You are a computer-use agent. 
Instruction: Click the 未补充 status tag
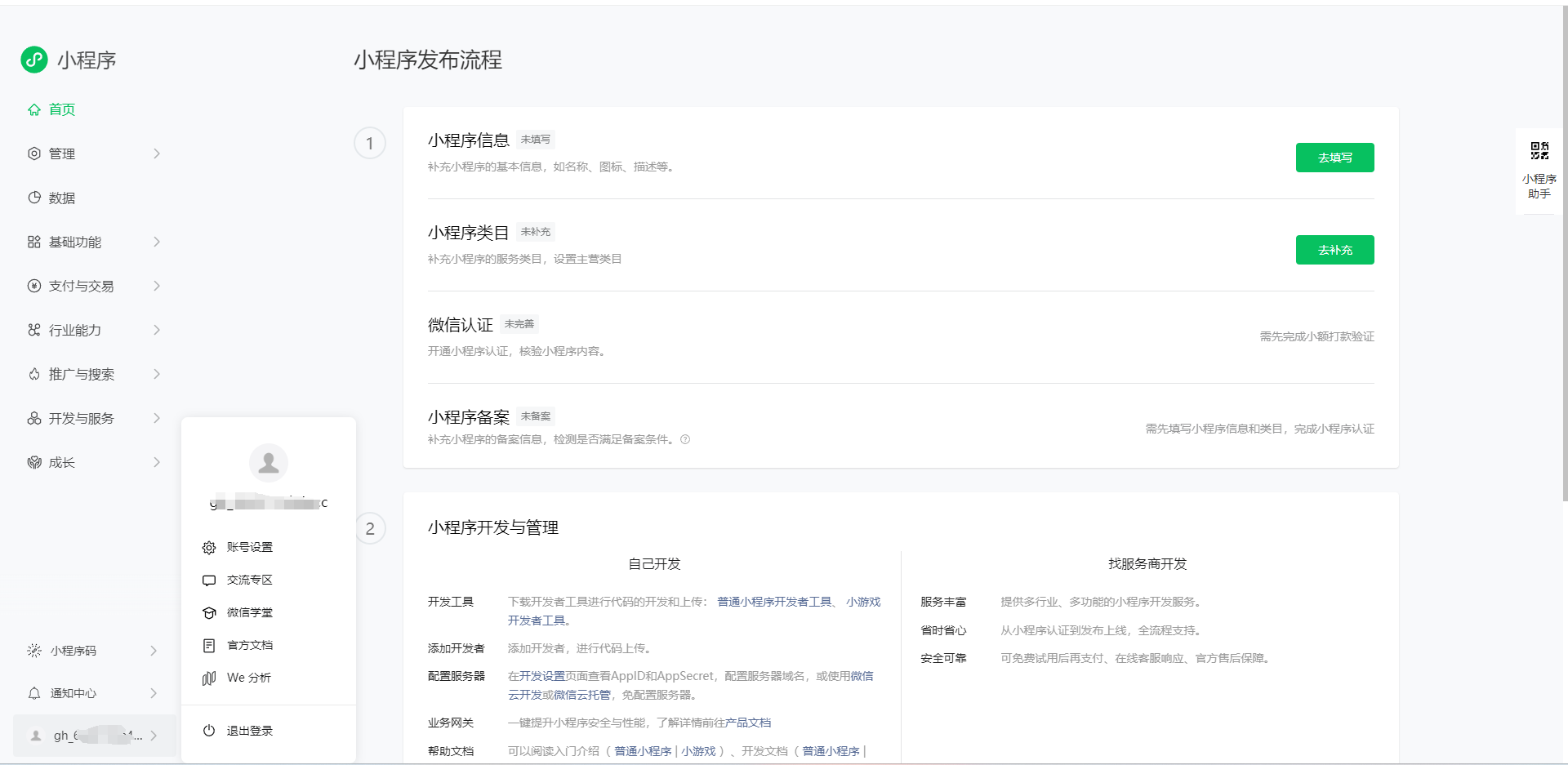(536, 232)
